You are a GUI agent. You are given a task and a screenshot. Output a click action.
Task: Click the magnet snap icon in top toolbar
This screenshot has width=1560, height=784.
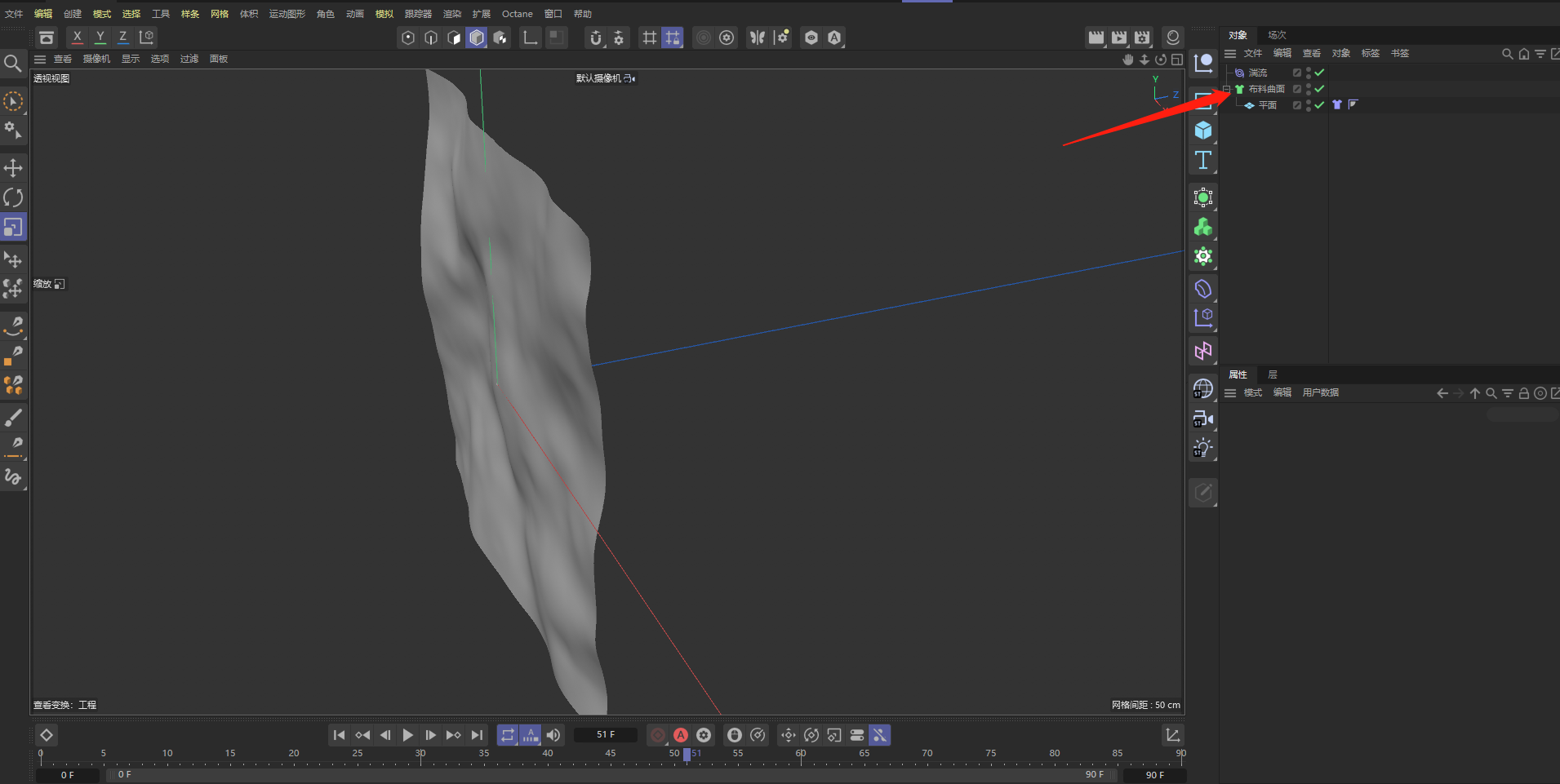click(596, 38)
